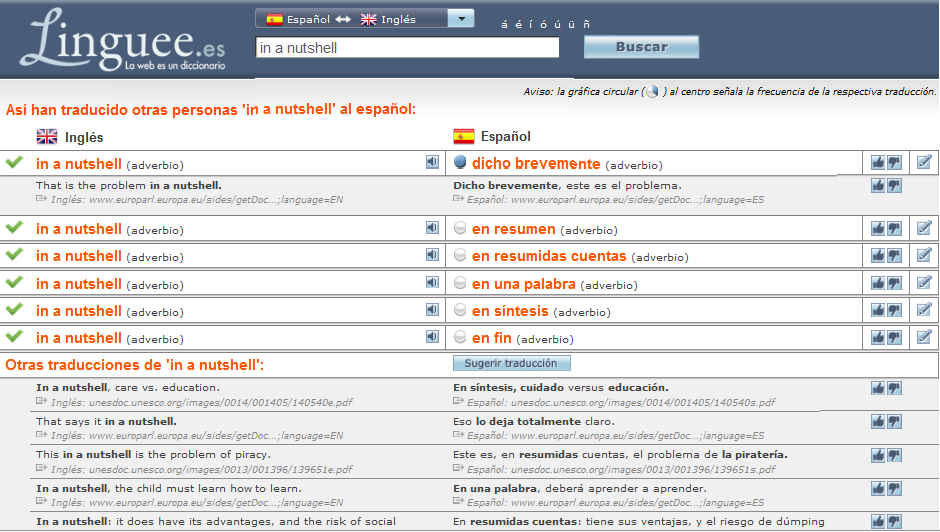The height and width of the screenshot is (532, 940).
Task: Thumbs down the 'dicho brevemente' translation
Action: (x=894, y=163)
